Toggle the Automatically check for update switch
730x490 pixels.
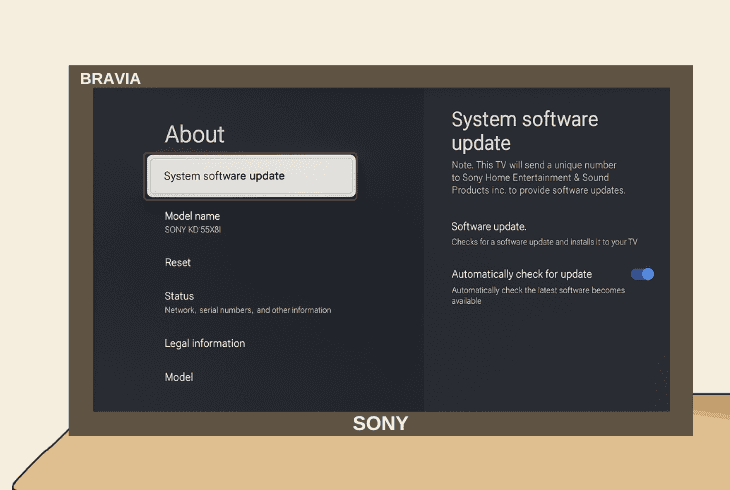[642, 274]
